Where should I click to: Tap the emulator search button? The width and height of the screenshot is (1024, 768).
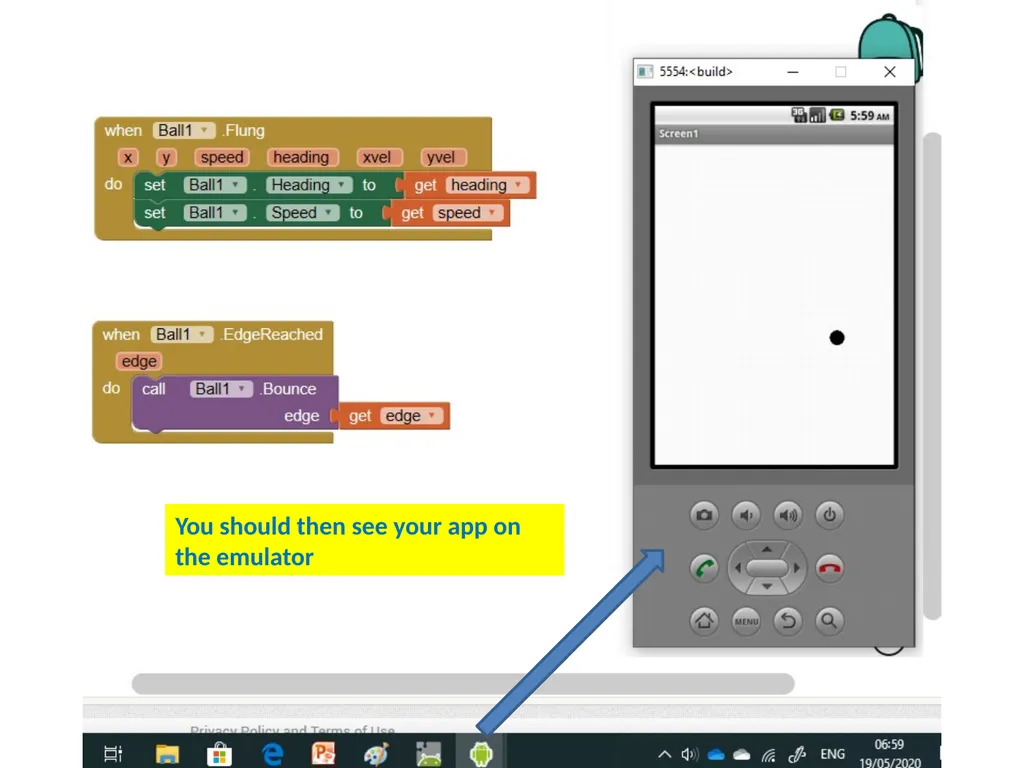click(829, 620)
